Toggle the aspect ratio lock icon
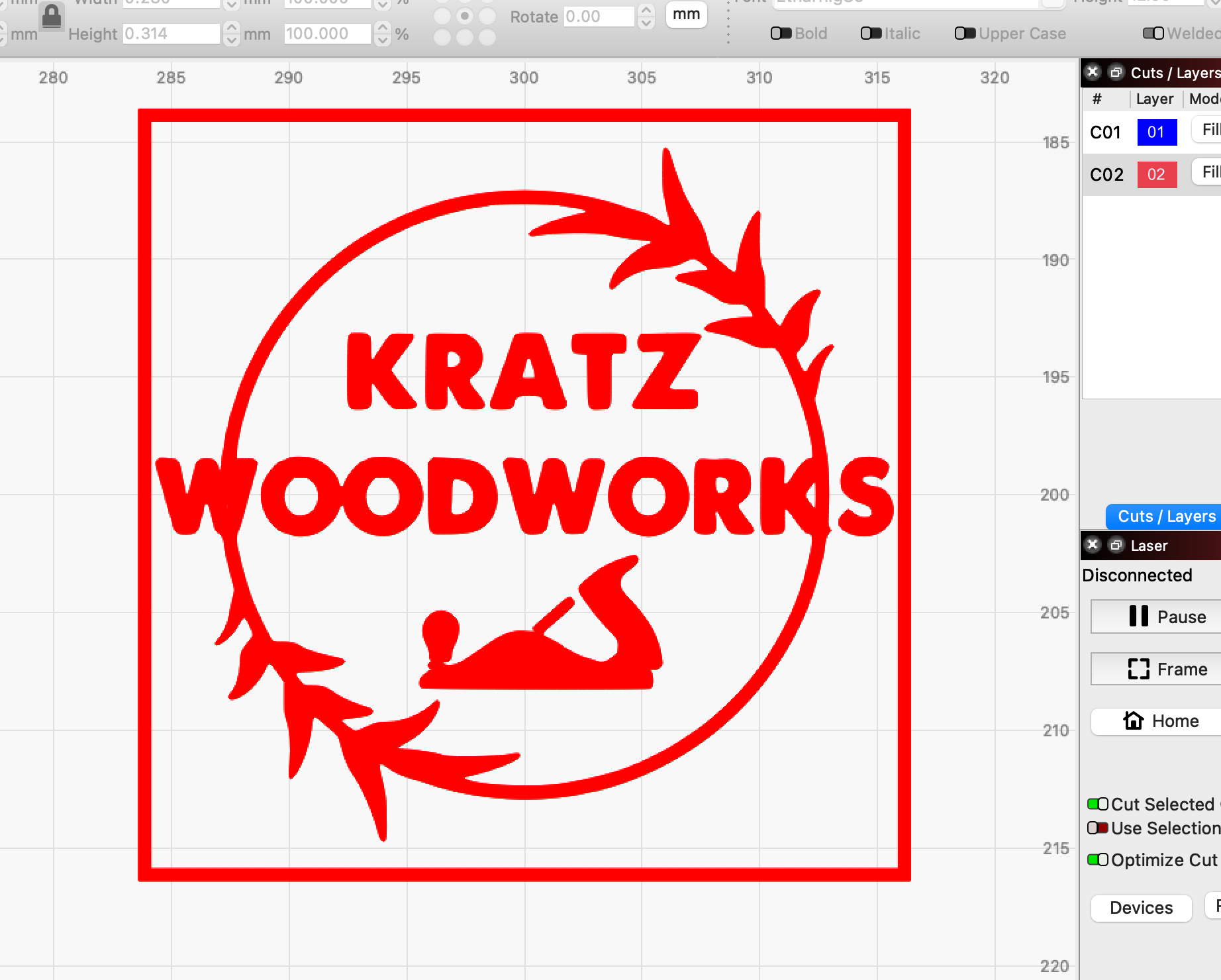Image resolution: width=1221 pixels, height=980 pixels. coord(52,17)
